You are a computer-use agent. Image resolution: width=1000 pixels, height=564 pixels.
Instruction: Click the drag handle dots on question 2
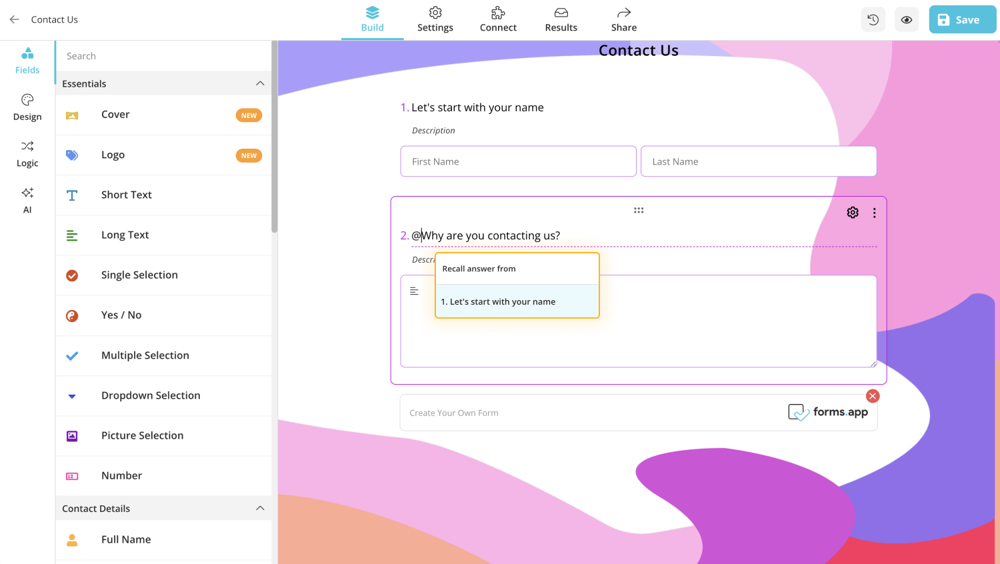[638, 210]
